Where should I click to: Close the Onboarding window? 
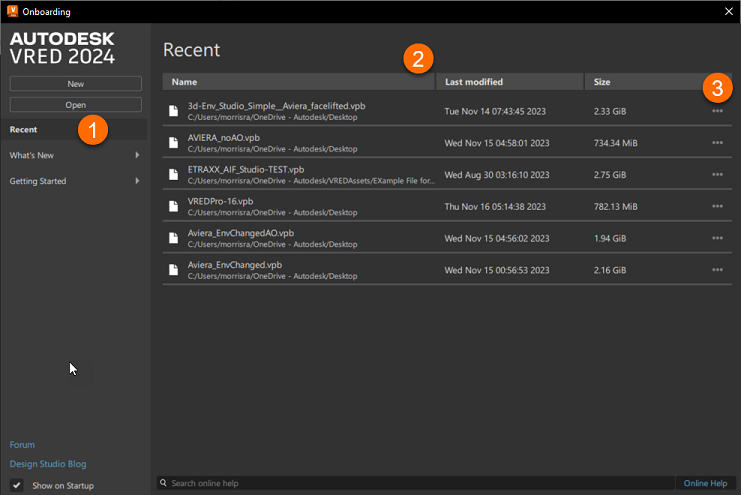(x=729, y=11)
